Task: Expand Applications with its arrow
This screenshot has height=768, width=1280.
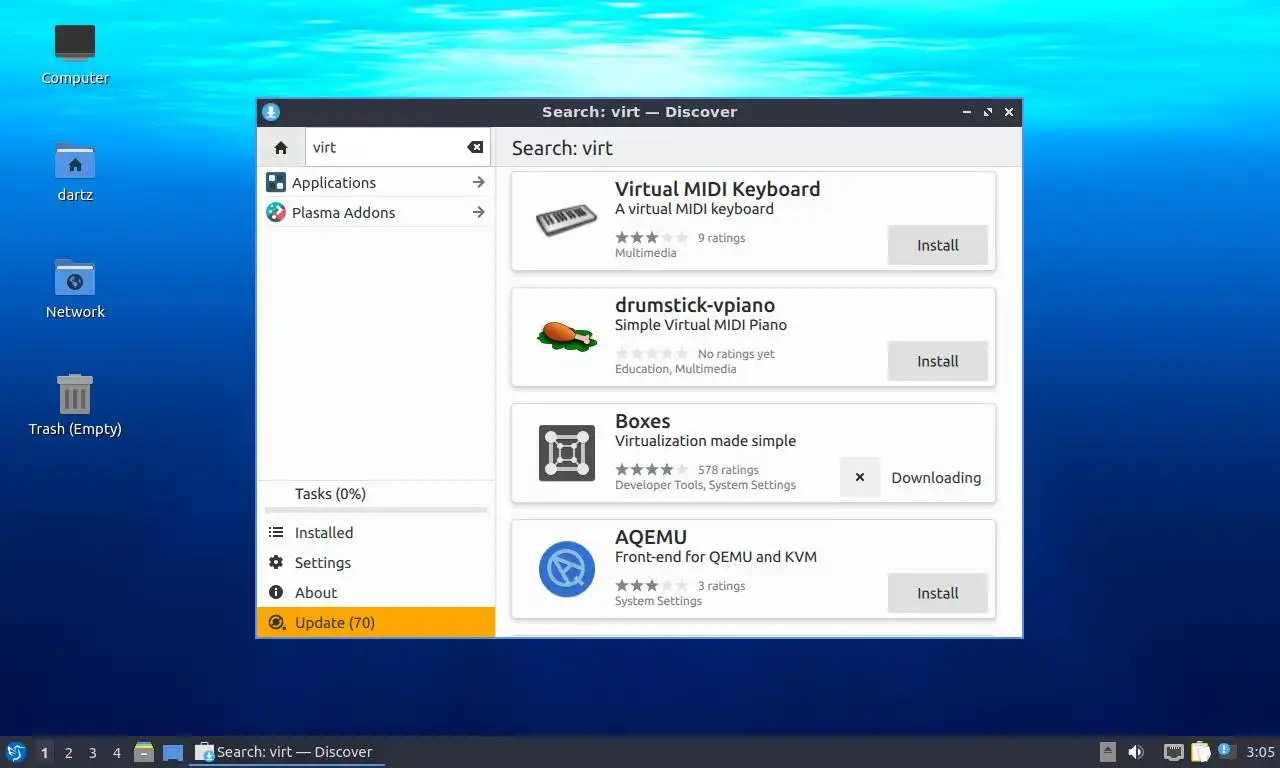Action: 478,182
